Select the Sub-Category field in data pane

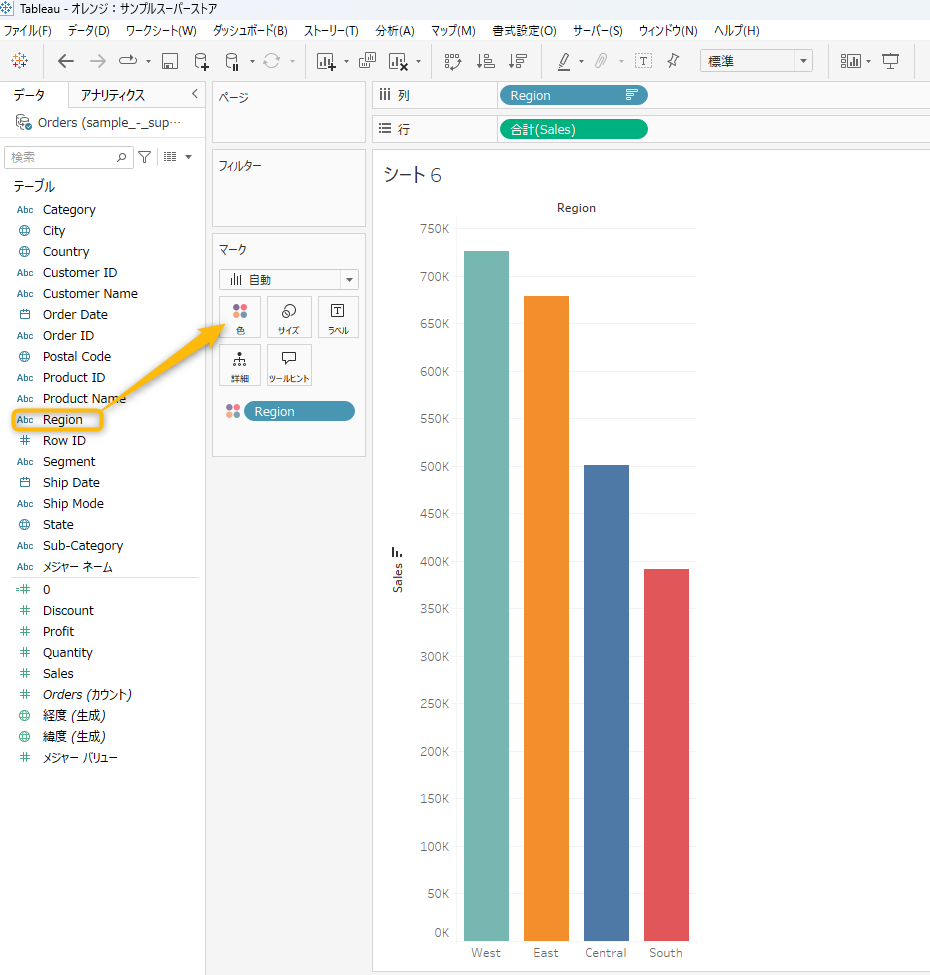point(82,546)
